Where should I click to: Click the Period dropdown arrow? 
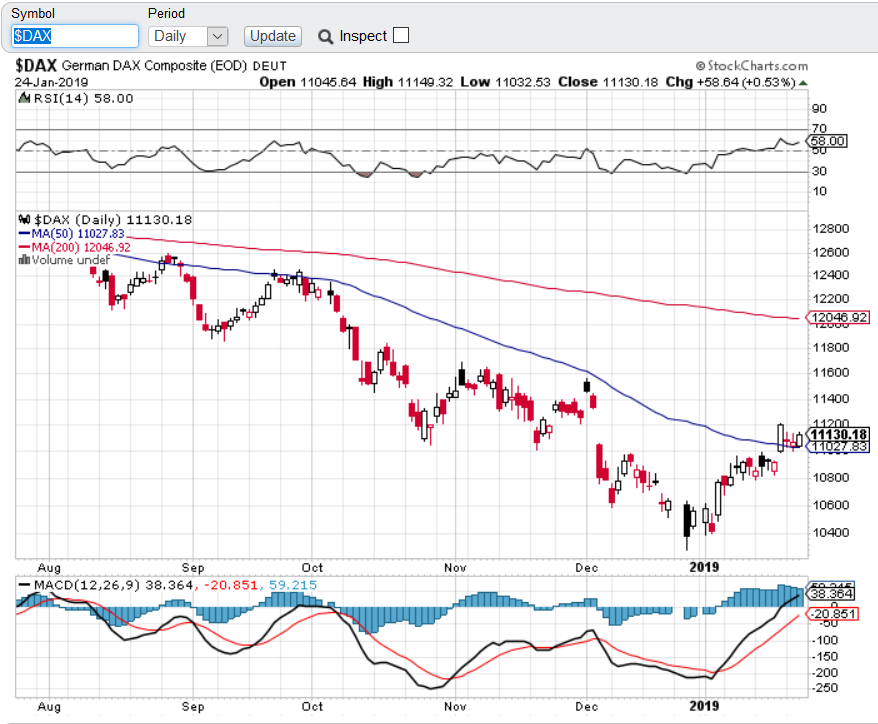(x=218, y=36)
